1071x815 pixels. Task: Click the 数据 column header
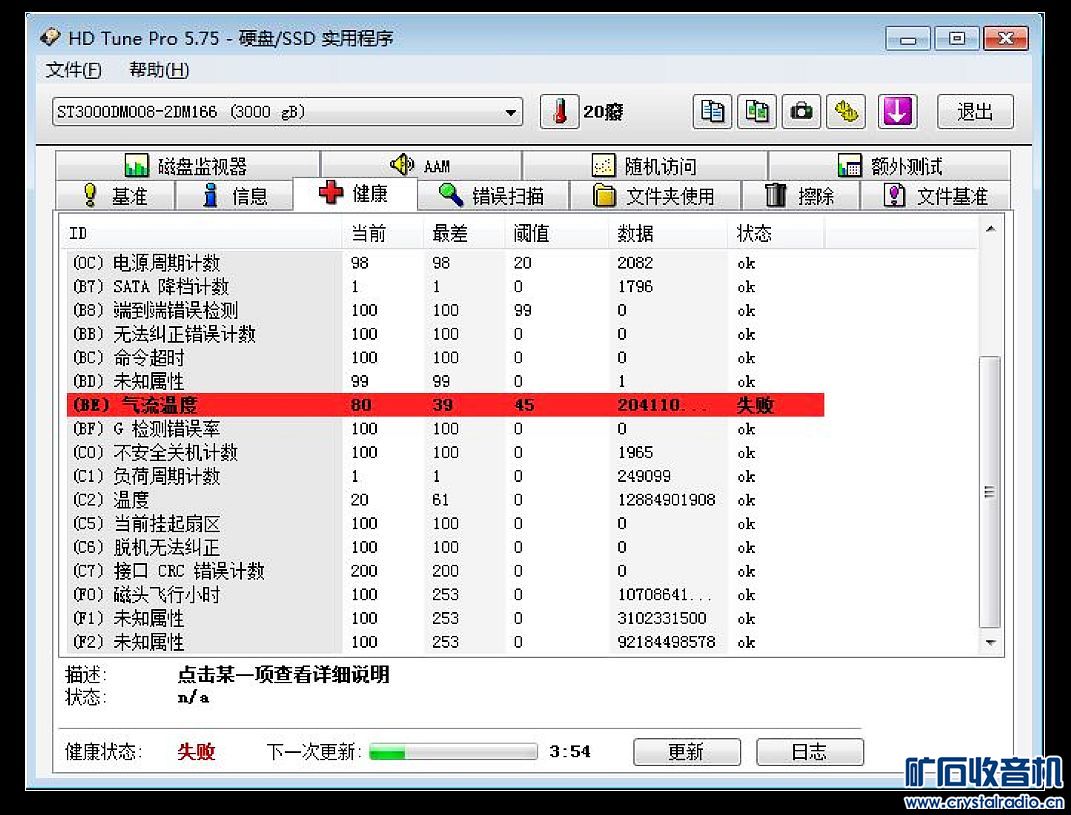(x=668, y=234)
